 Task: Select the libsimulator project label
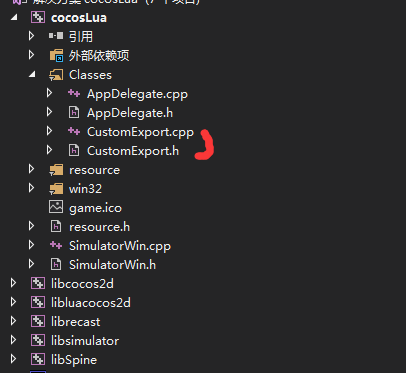85,341
